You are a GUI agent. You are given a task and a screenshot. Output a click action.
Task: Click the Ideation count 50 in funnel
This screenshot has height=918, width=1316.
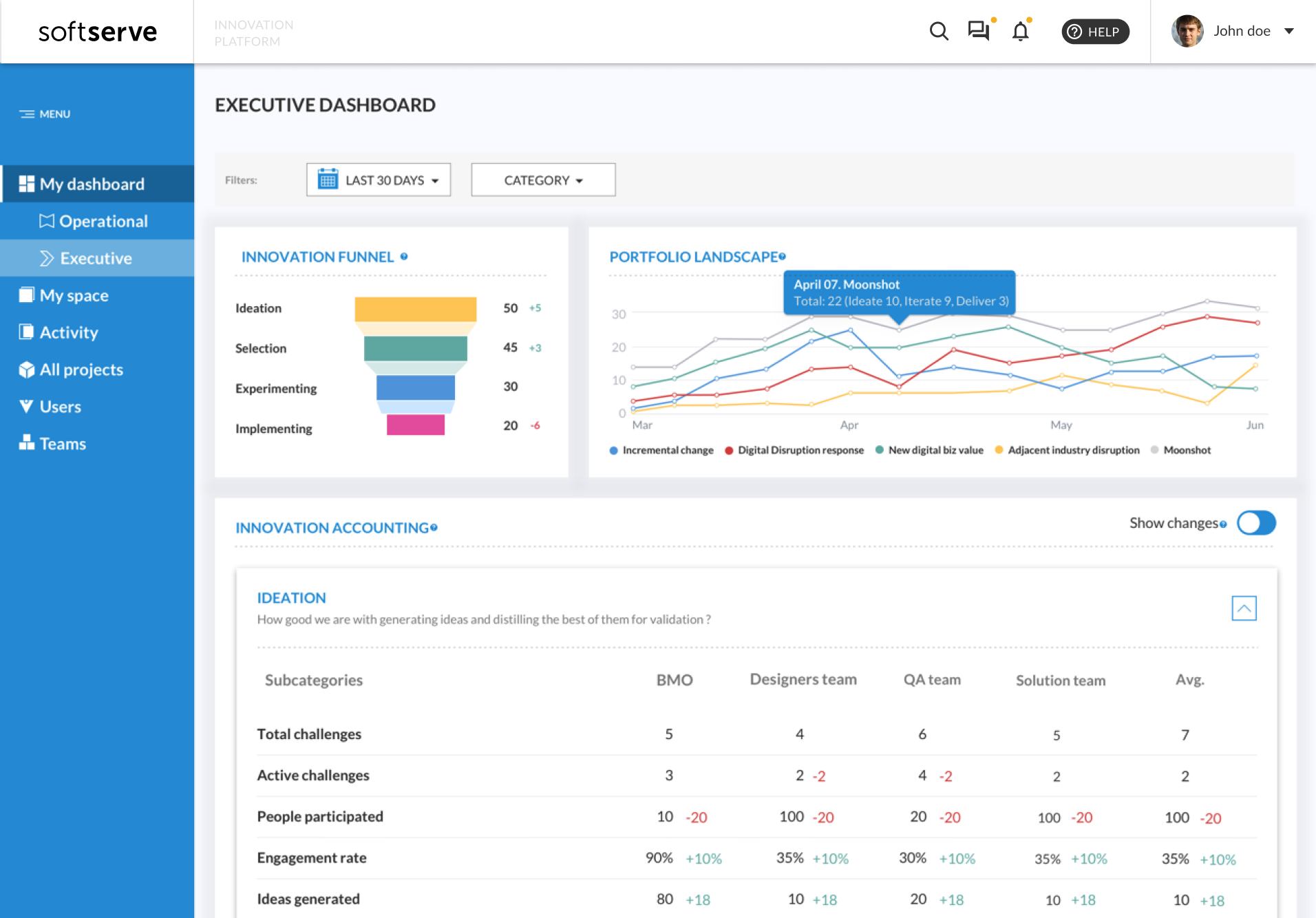[510, 308]
